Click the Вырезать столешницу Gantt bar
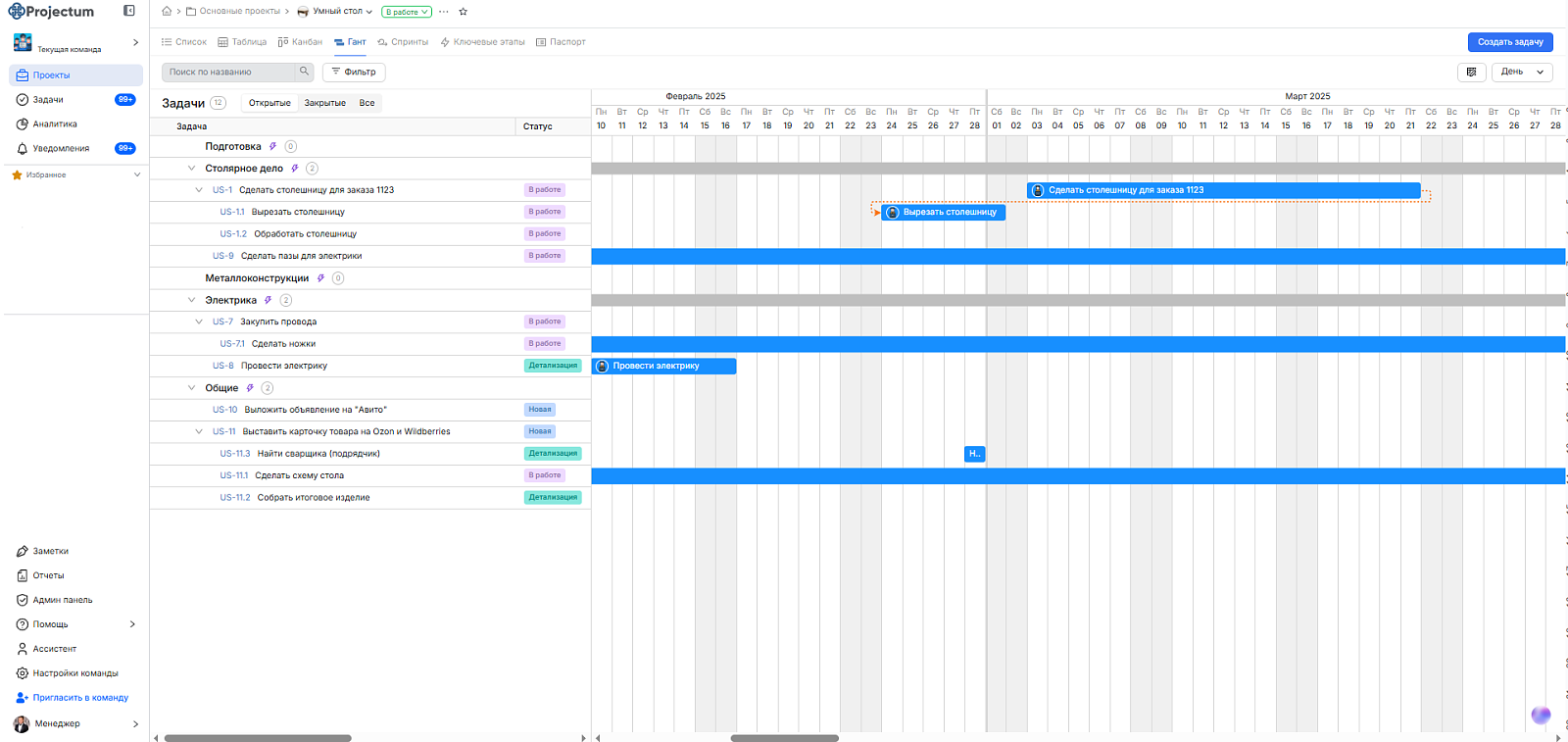 point(943,212)
